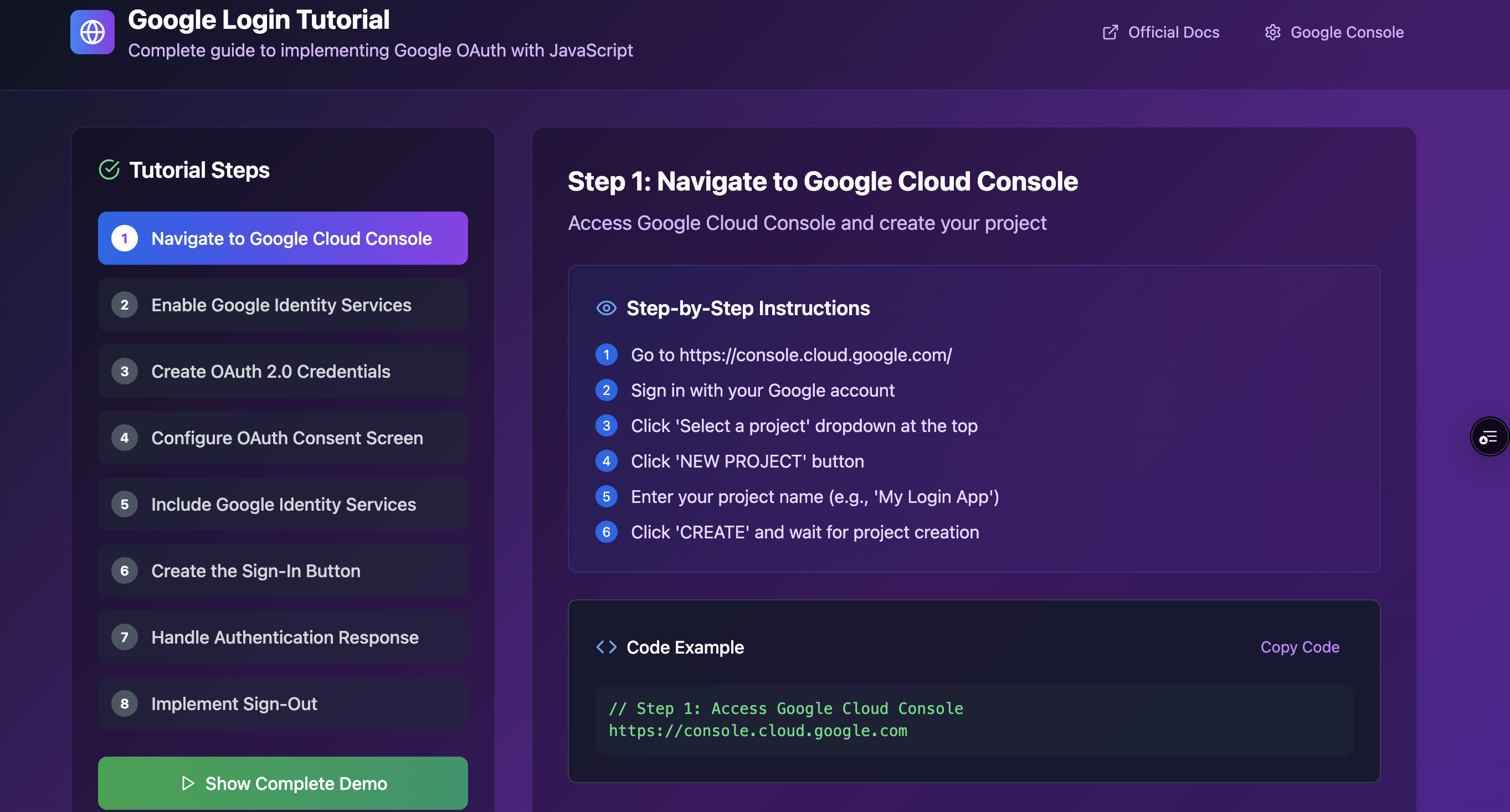Select the Enable Google Identity Services step

[x=282, y=304]
